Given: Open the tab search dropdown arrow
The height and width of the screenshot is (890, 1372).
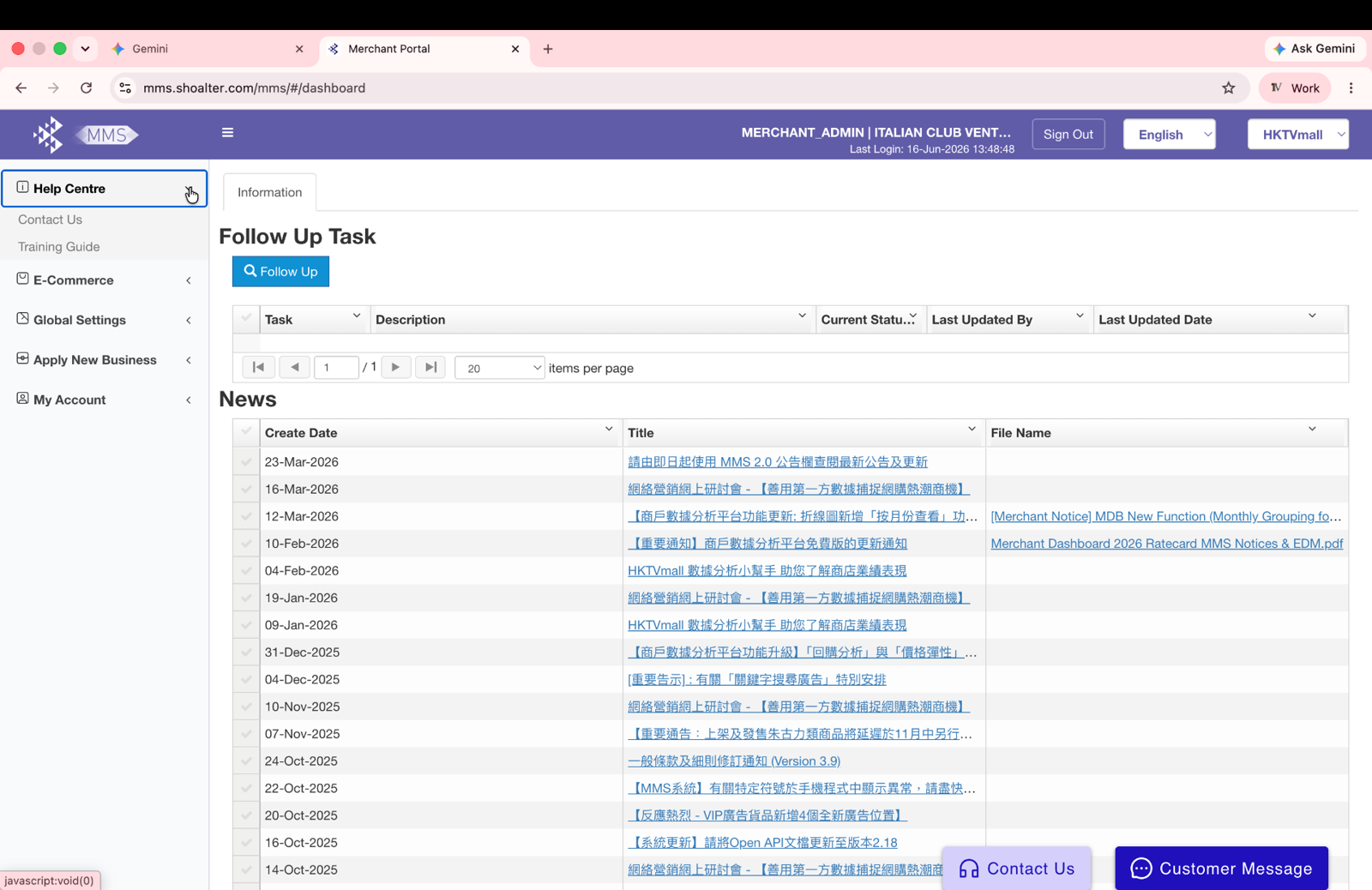Looking at the screenshot, I should click(85, 49).
